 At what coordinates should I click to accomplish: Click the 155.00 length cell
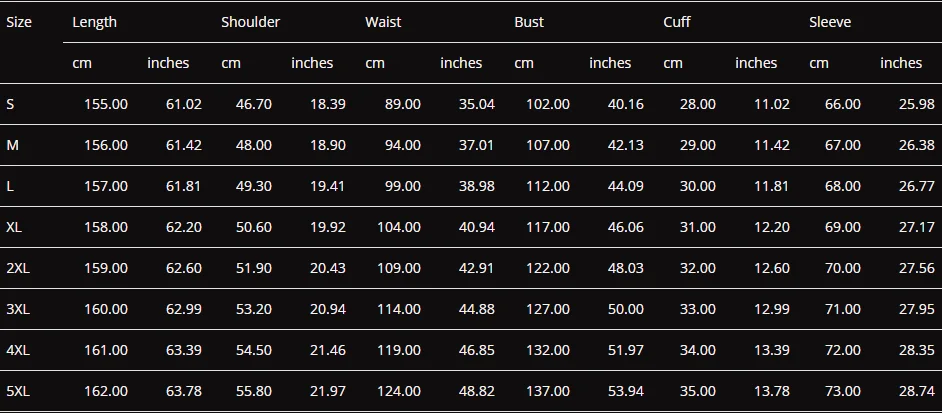click(x=106, y=104)
